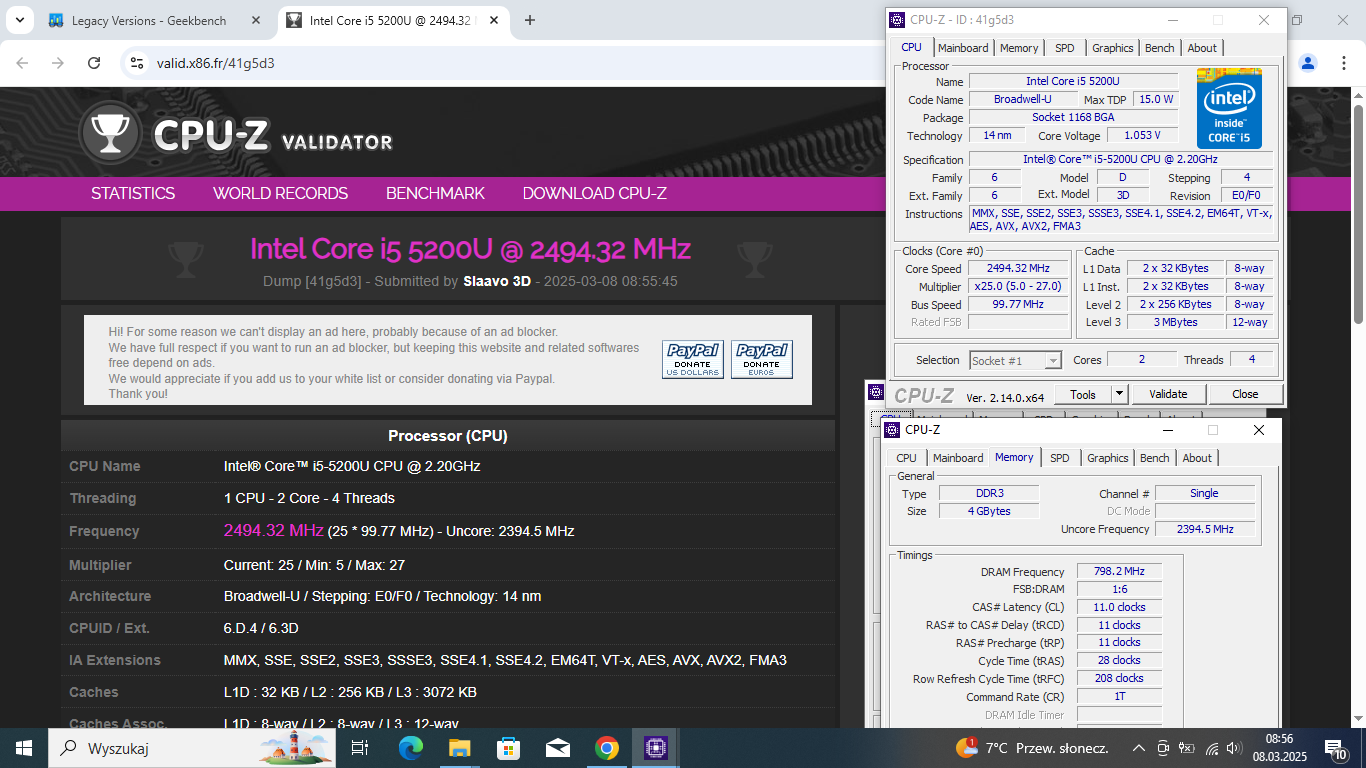The image size is (1366, 768).
Task: Click the Bus Speed 99.77 MHz value
Action: (1018, 305)
